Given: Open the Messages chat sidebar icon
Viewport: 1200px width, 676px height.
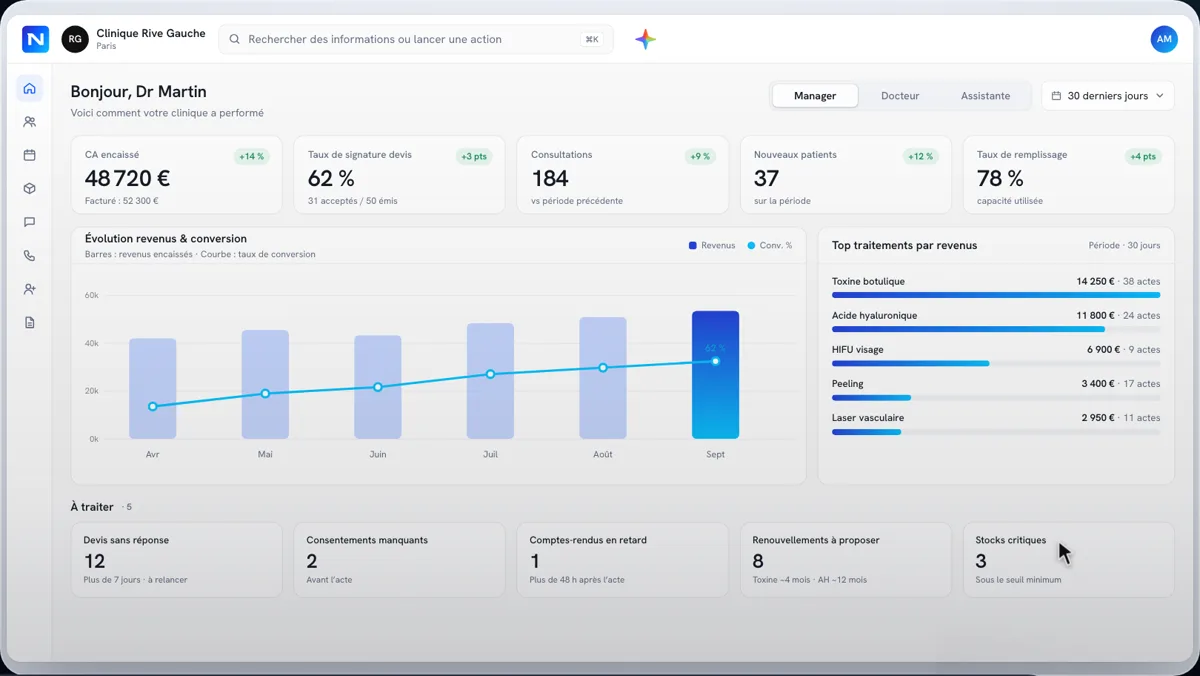Looking at the screenshot, I should [x=30, y=222].
